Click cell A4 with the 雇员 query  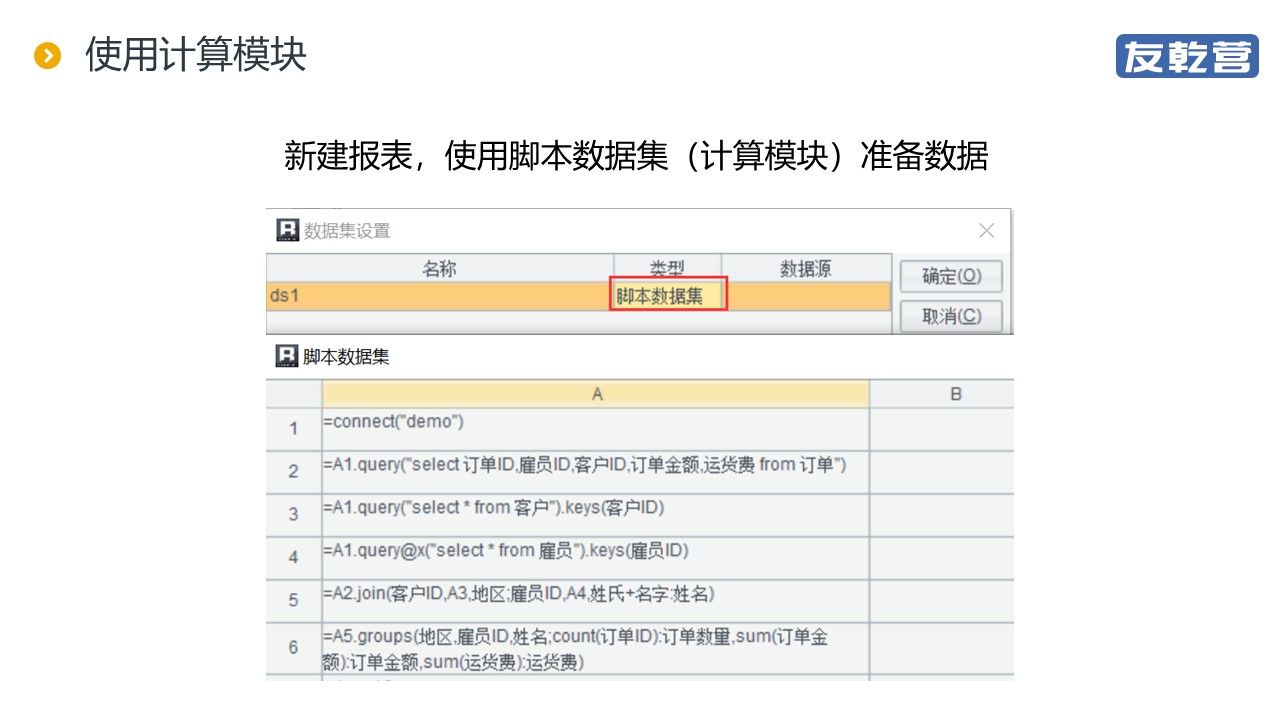click(x=596, y=558)
